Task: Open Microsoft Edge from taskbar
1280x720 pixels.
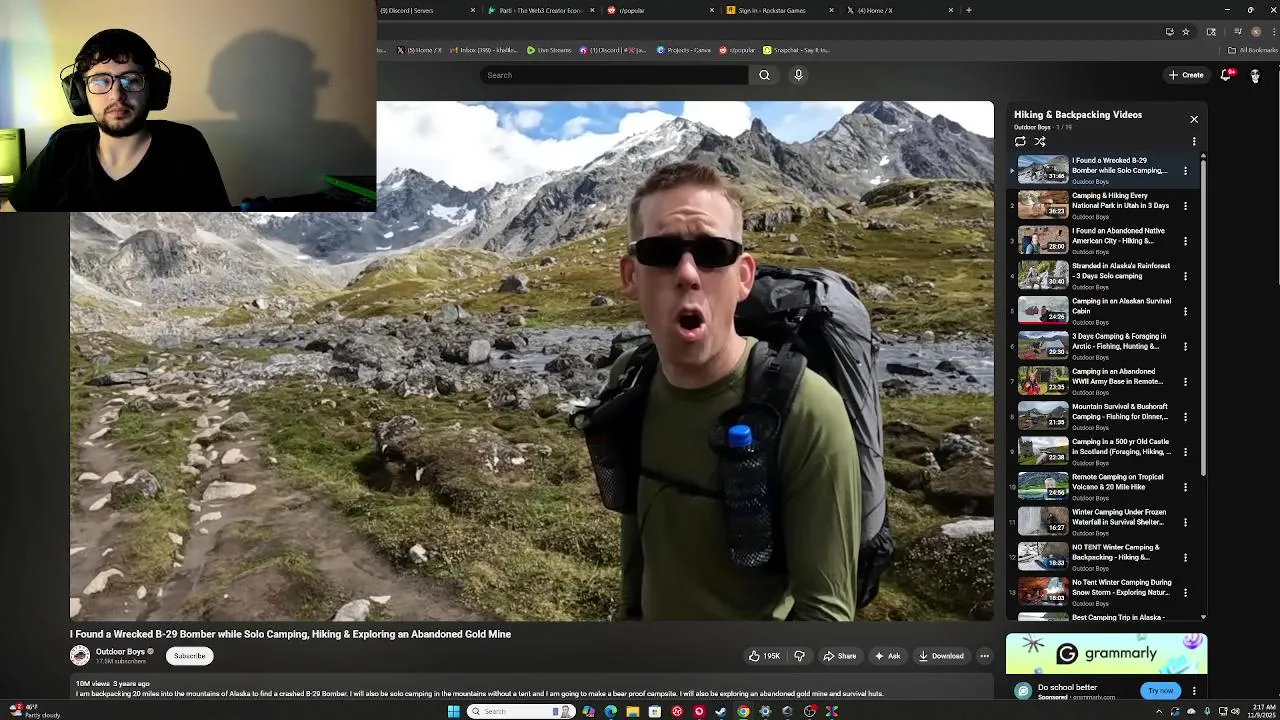Action: tap(610, 711)
